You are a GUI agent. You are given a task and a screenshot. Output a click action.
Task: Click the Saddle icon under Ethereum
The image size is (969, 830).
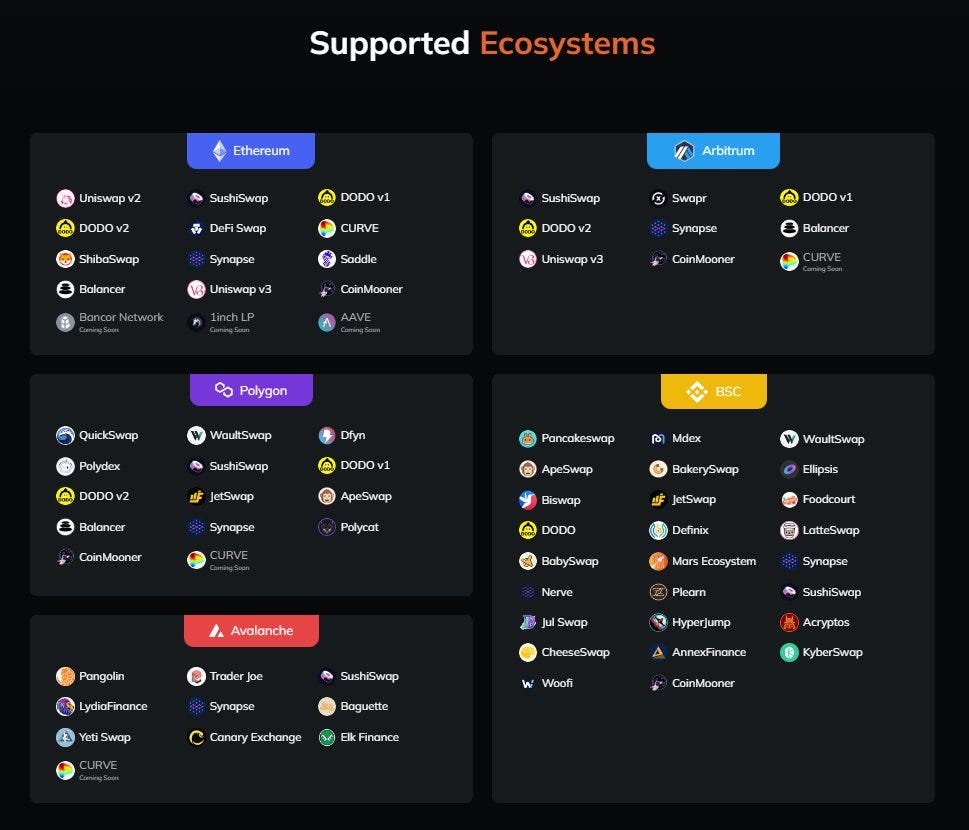pyautogui.click(x=327, y=259)
